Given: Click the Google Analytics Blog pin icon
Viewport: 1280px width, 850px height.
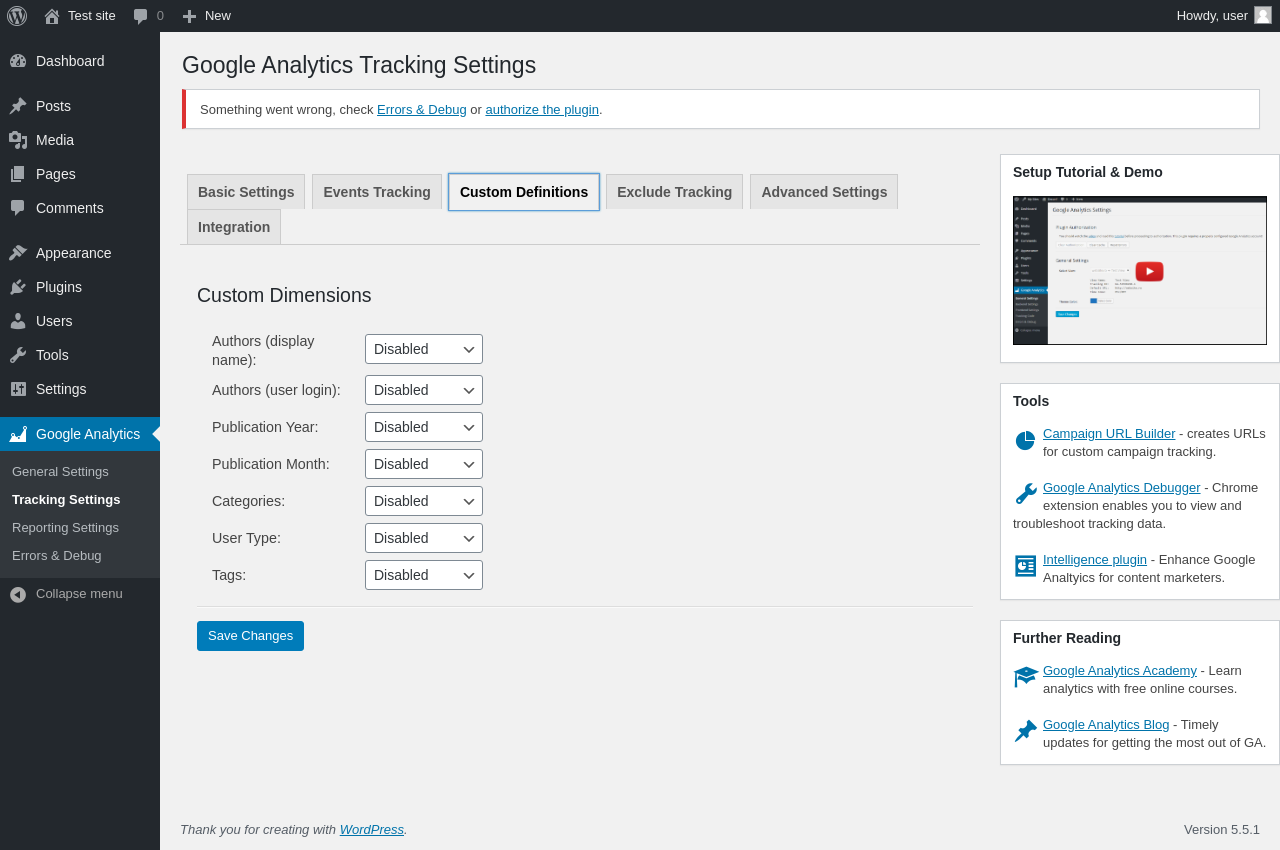Looking at the screenshot, I should [x=1025, y=731].
